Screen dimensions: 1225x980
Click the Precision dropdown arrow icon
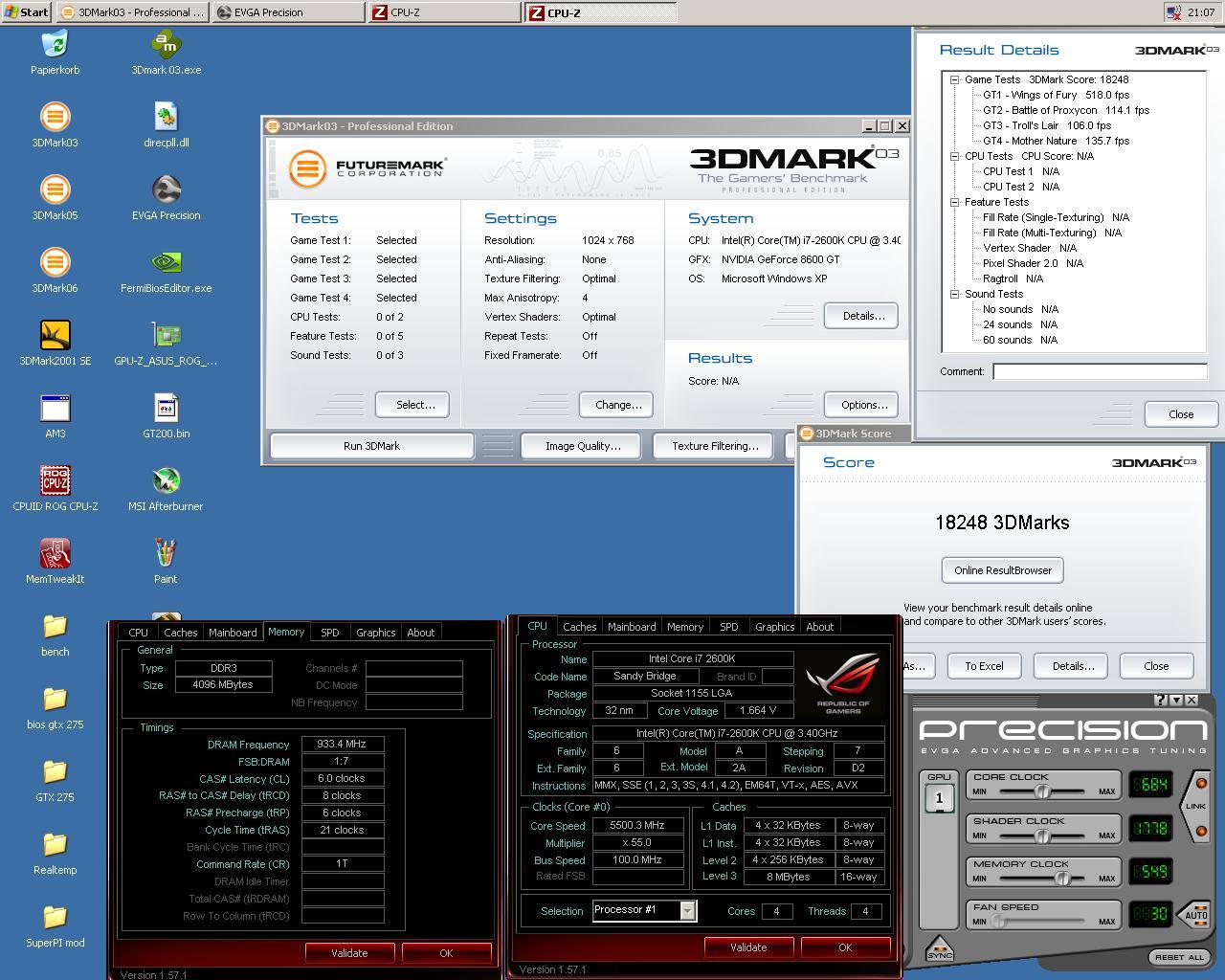(x=1176, y=701)
